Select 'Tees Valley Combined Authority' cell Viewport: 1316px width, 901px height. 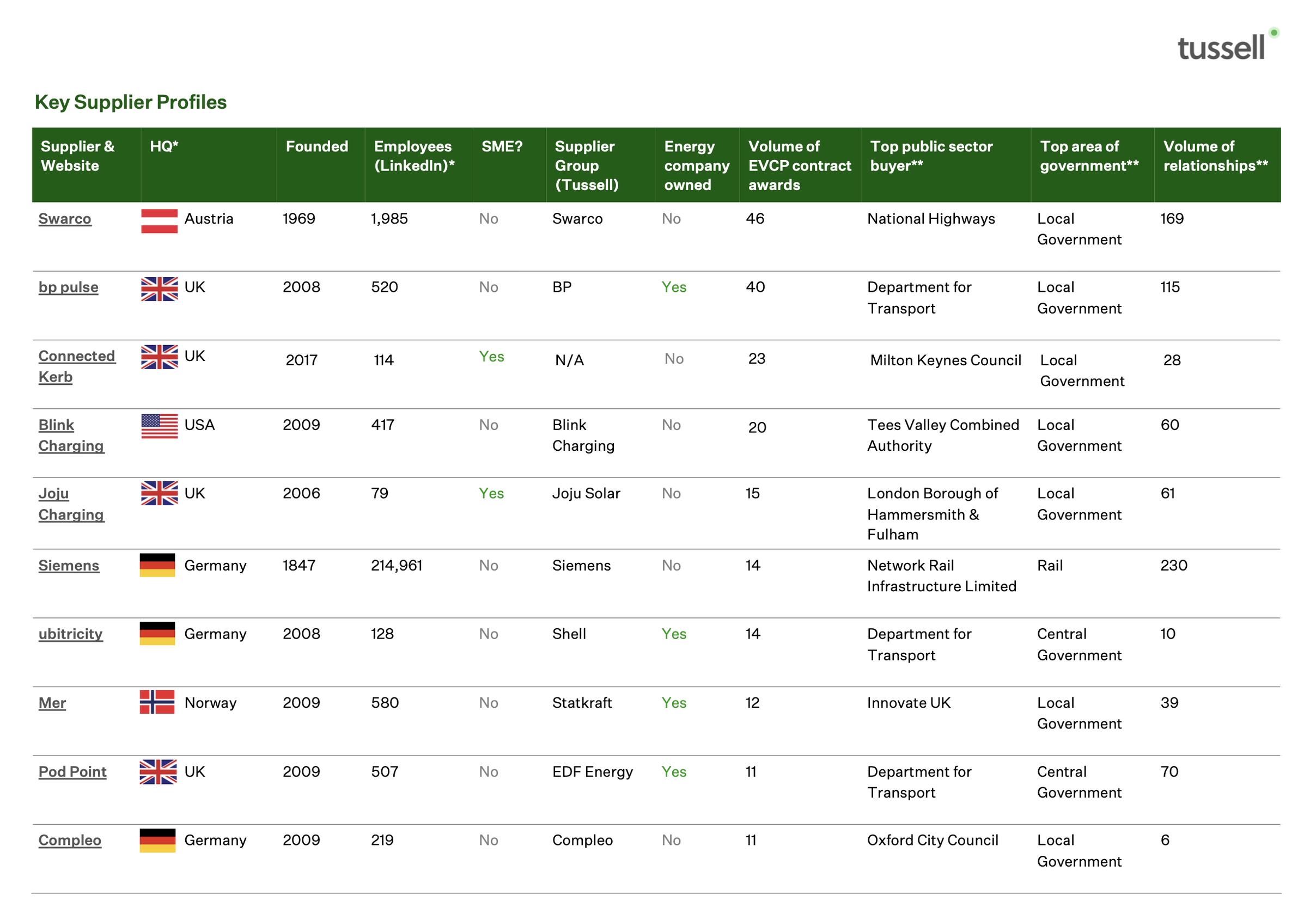click(943, 436)
